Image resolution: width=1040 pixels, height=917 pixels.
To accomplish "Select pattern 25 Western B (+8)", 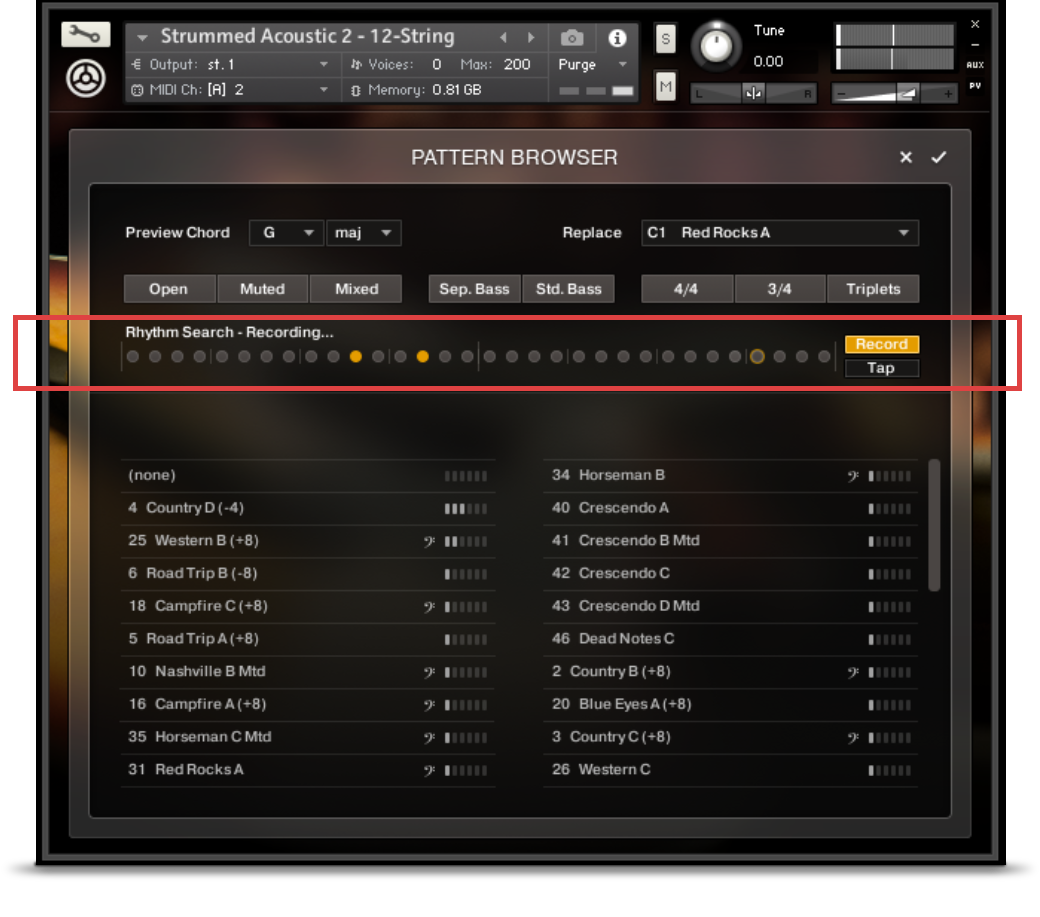I will tap(308, 541).
